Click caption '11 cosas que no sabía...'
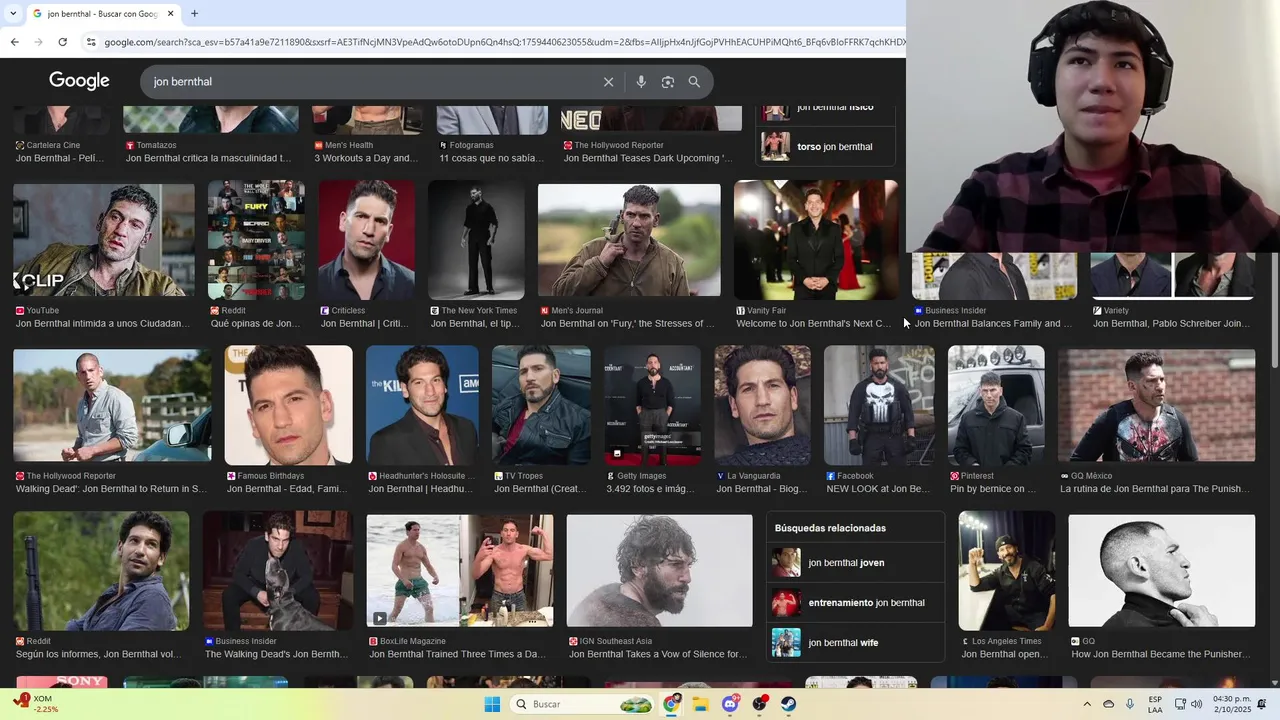The image size is (1280, 720). (492, 159)
